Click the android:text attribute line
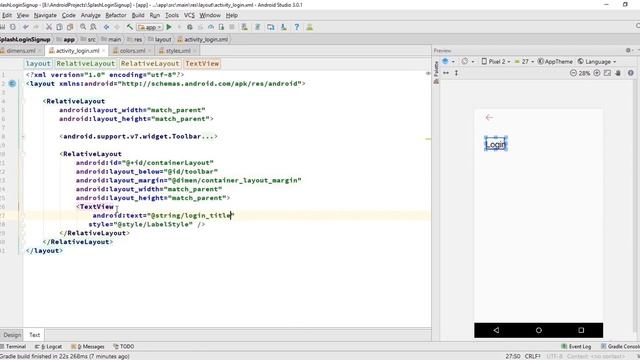 coord(164,216)
